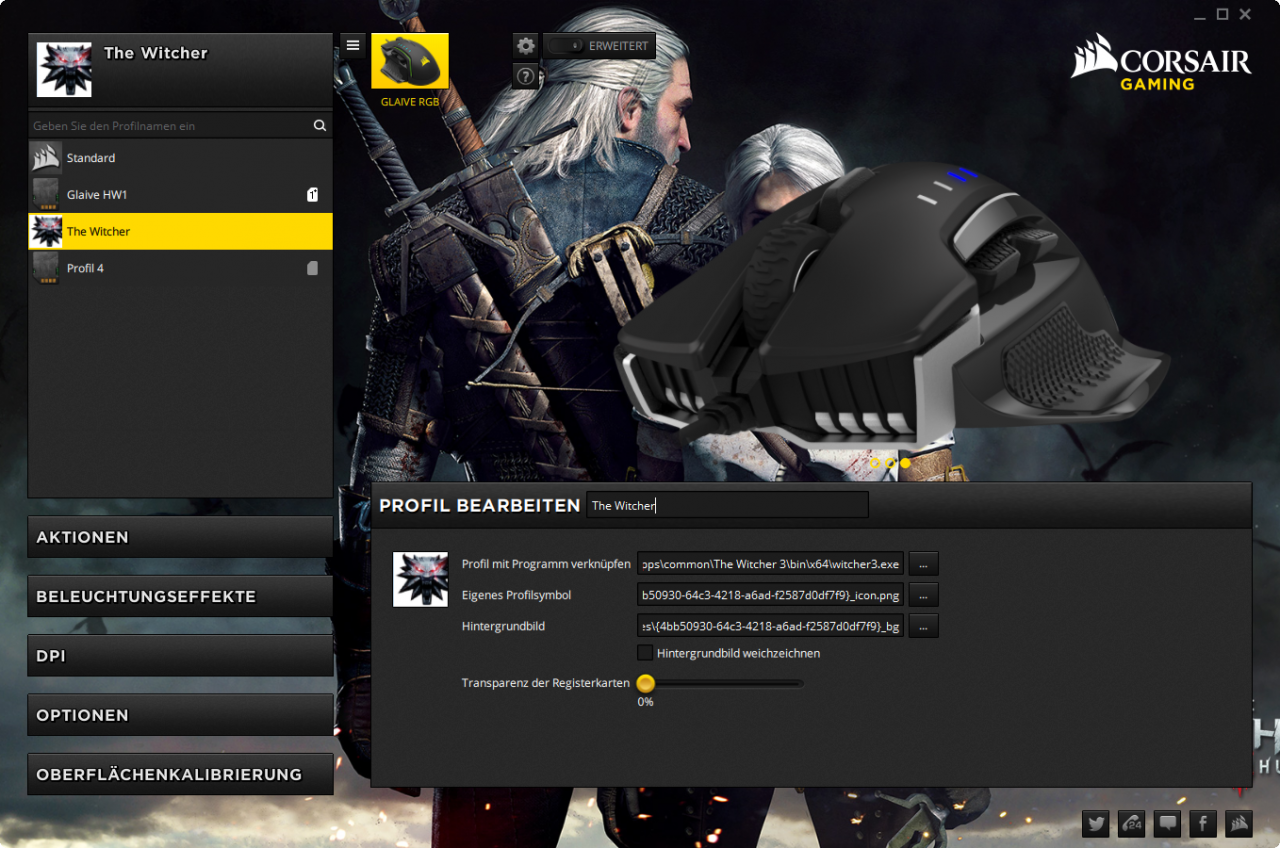1280x848 pixels.
Task: Edit the profile name field
Action: point(727,505)
